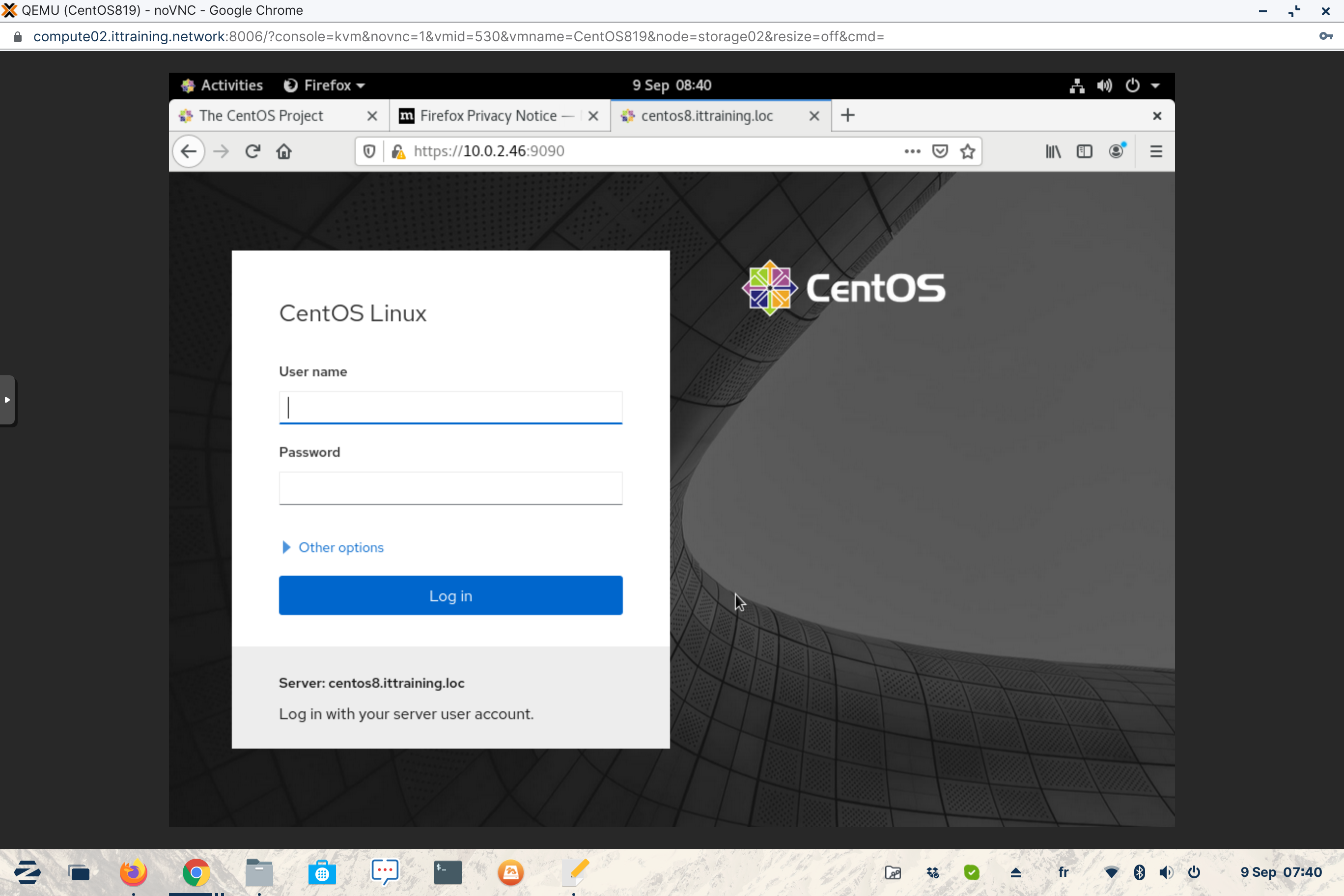Click eject tray icon
The image size is (1344, 896).
(x=1015, y=872)
